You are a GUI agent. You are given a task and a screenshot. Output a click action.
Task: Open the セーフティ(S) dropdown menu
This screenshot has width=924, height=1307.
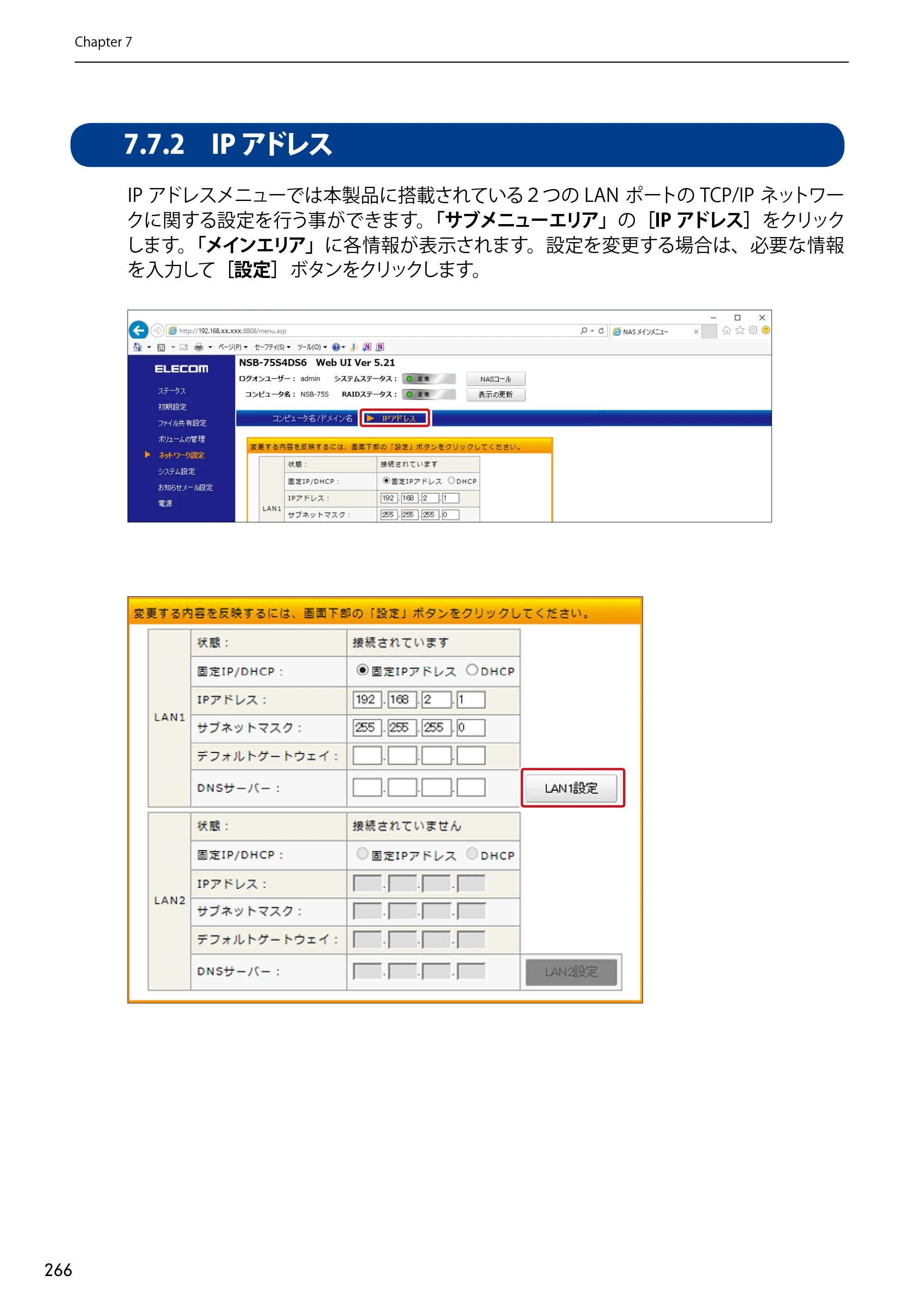pyautogui.click(x=272, y=347)
